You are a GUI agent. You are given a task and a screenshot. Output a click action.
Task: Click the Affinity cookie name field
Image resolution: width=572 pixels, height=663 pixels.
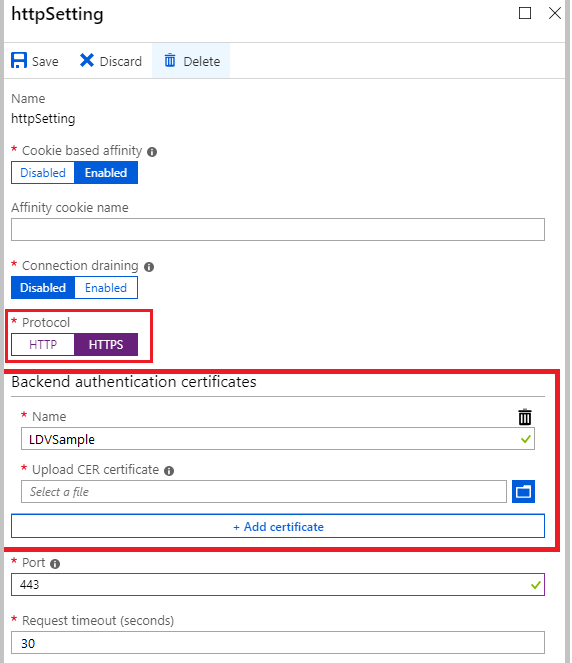278,230
